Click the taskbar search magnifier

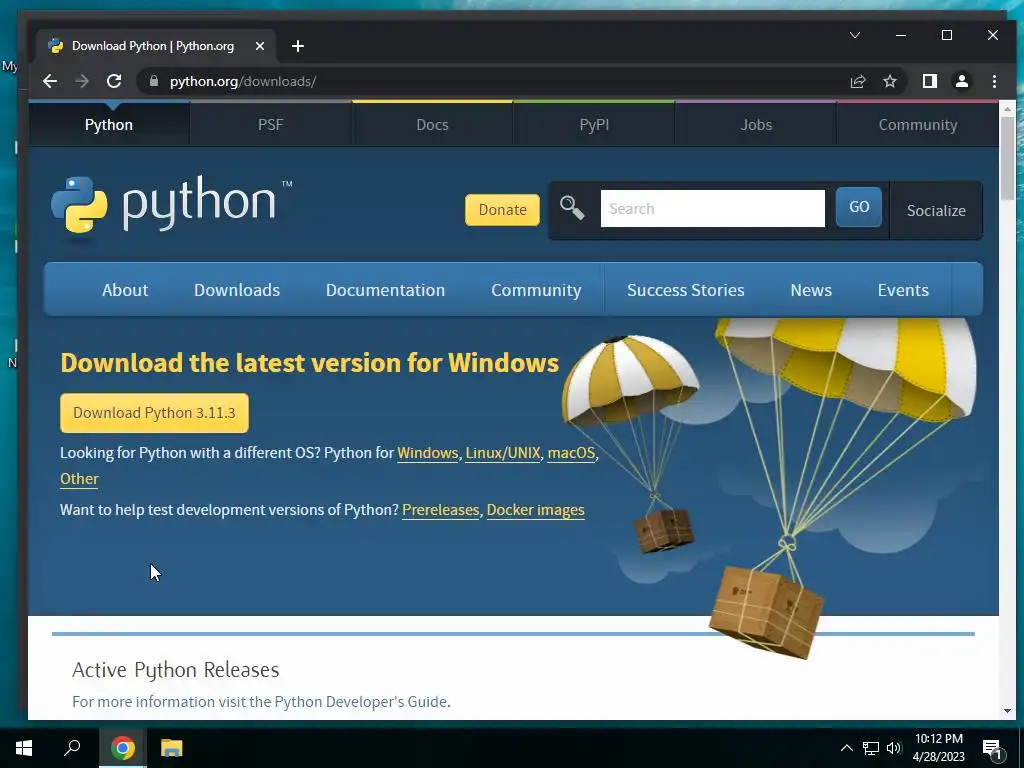coord(72,747)
